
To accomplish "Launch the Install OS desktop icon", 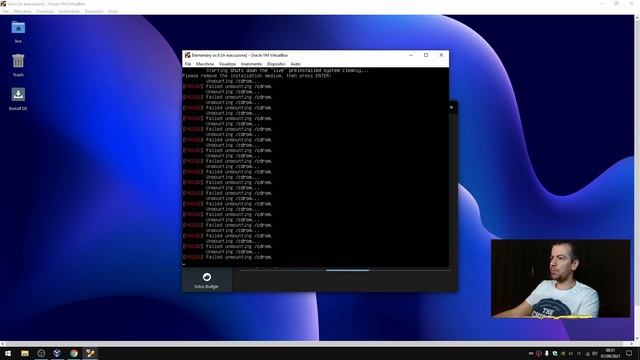I will [18, 99].
